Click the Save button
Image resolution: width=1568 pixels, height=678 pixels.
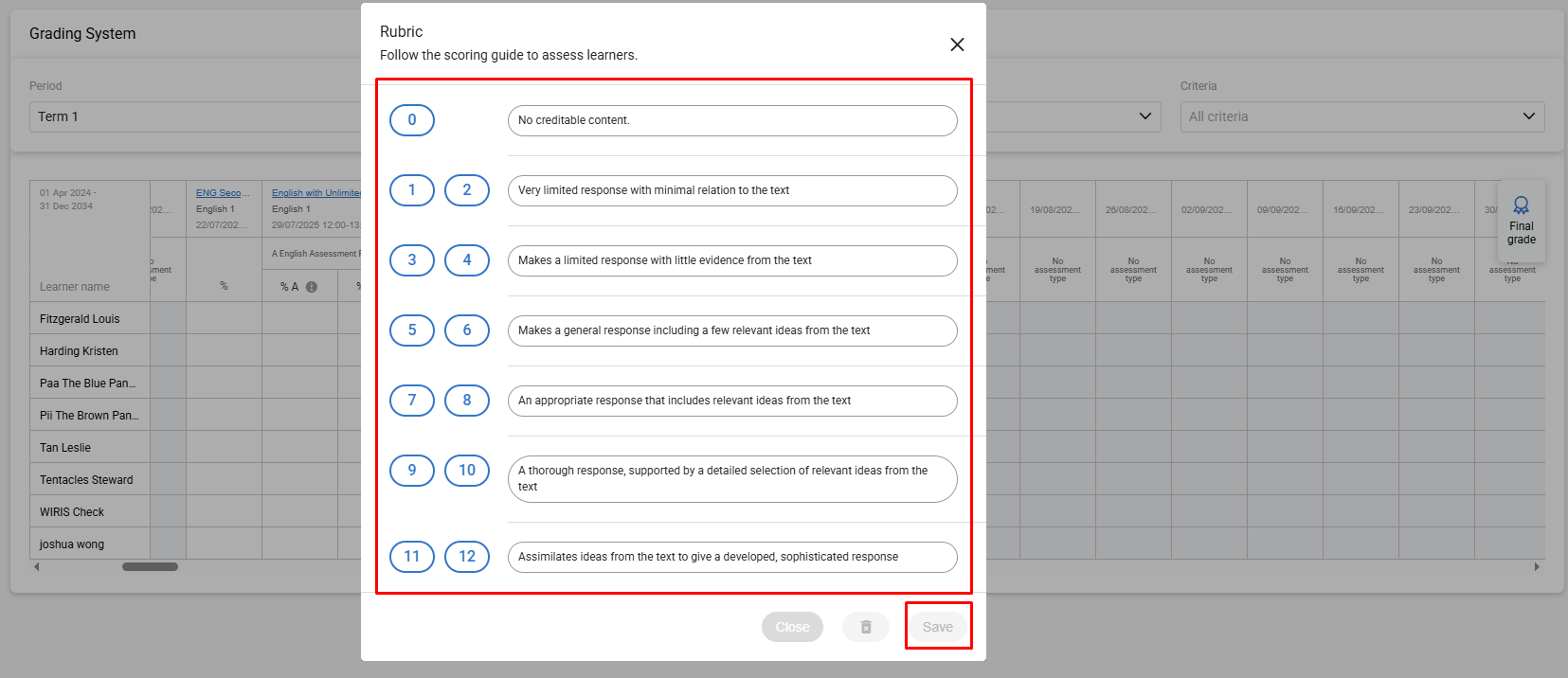point(937,627)
